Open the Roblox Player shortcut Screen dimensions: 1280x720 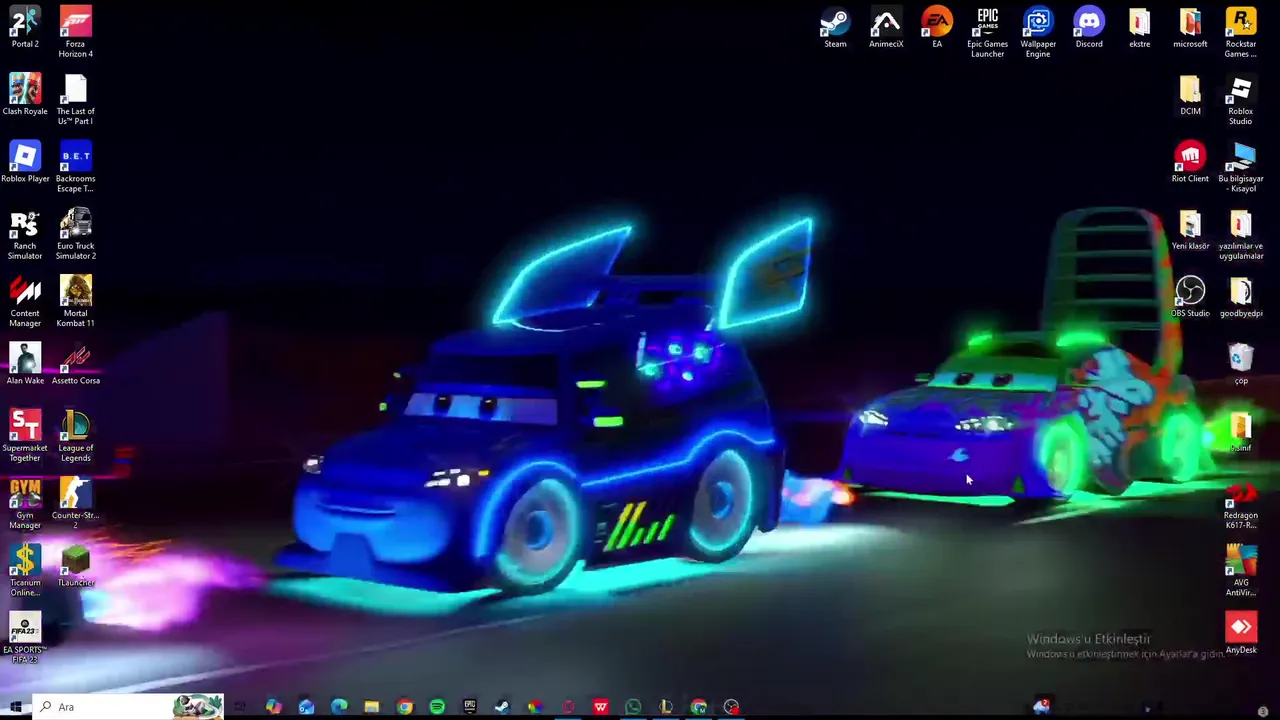point(25,161)
